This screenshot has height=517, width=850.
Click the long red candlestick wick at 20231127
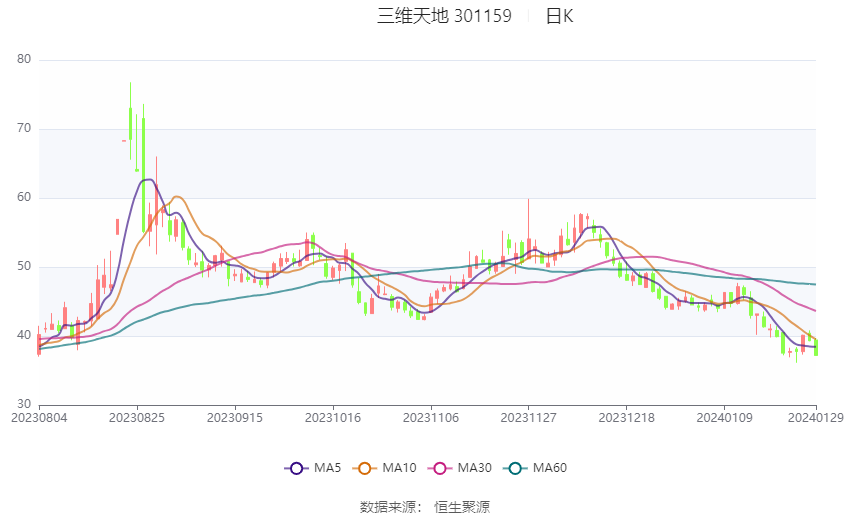529,230
